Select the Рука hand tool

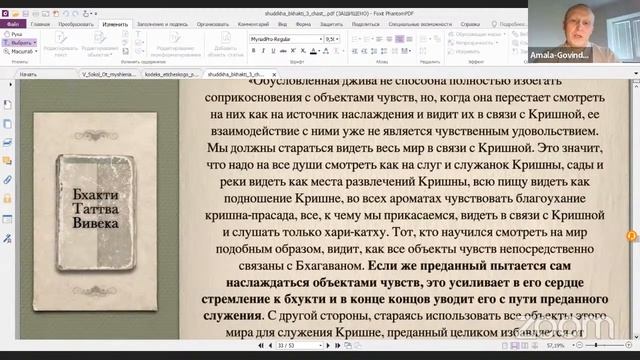click(x=13, y=34)
